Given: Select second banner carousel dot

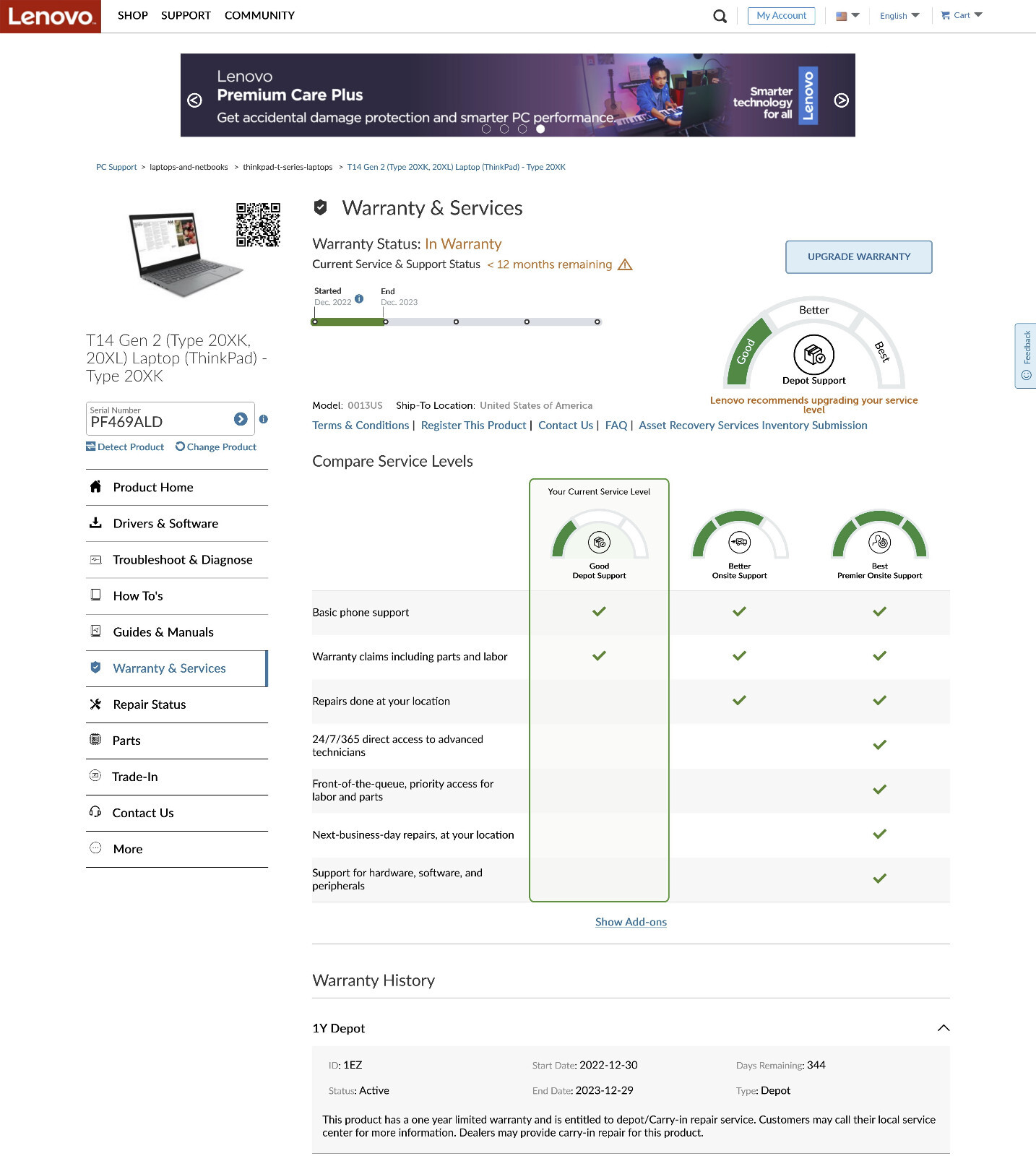Looking at the screenshot, I should pyautogui.click(x=504, y=129).
